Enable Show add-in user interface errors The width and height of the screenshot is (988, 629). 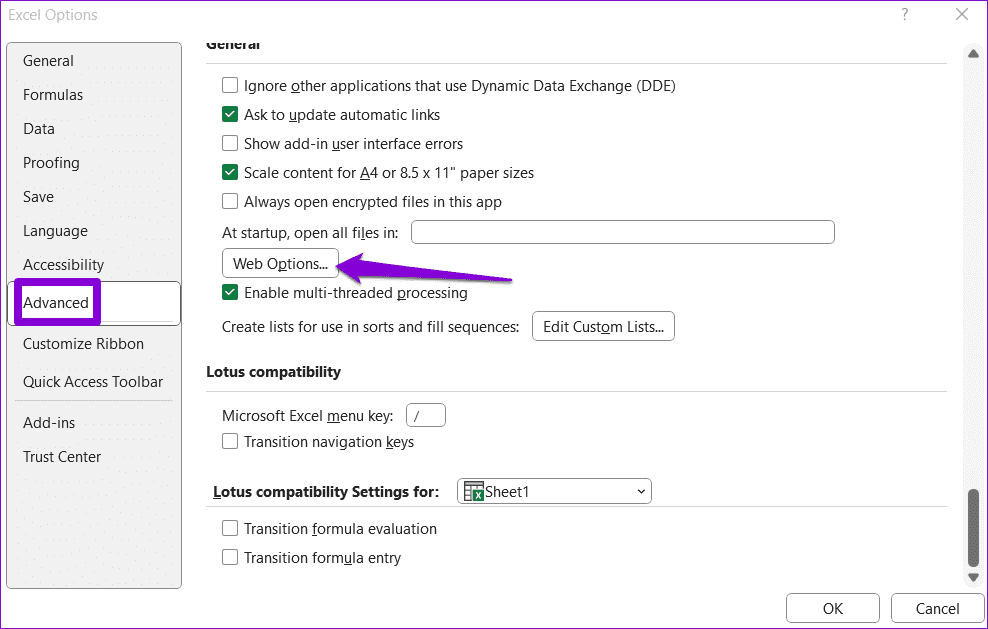coord(230,143)
